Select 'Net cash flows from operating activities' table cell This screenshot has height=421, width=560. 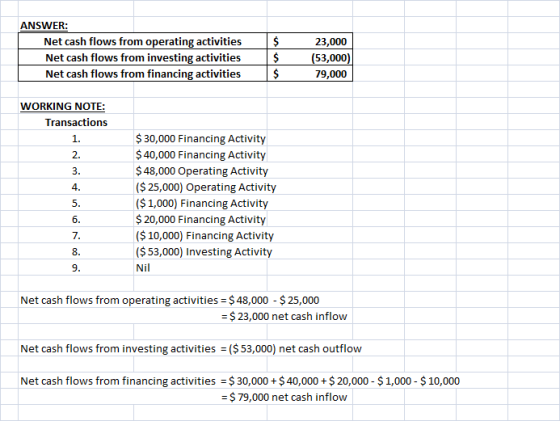(142, 41)
